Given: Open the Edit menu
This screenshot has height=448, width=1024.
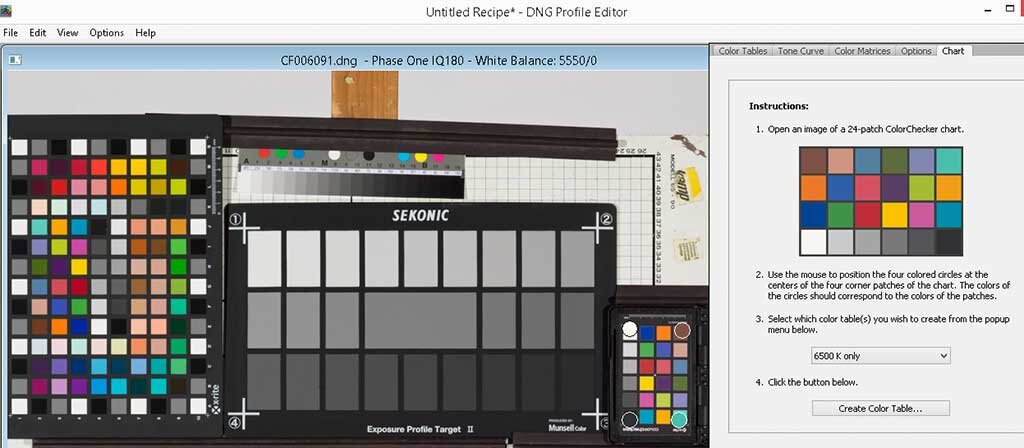Looking at the screenshot, I should pos(37,33).
